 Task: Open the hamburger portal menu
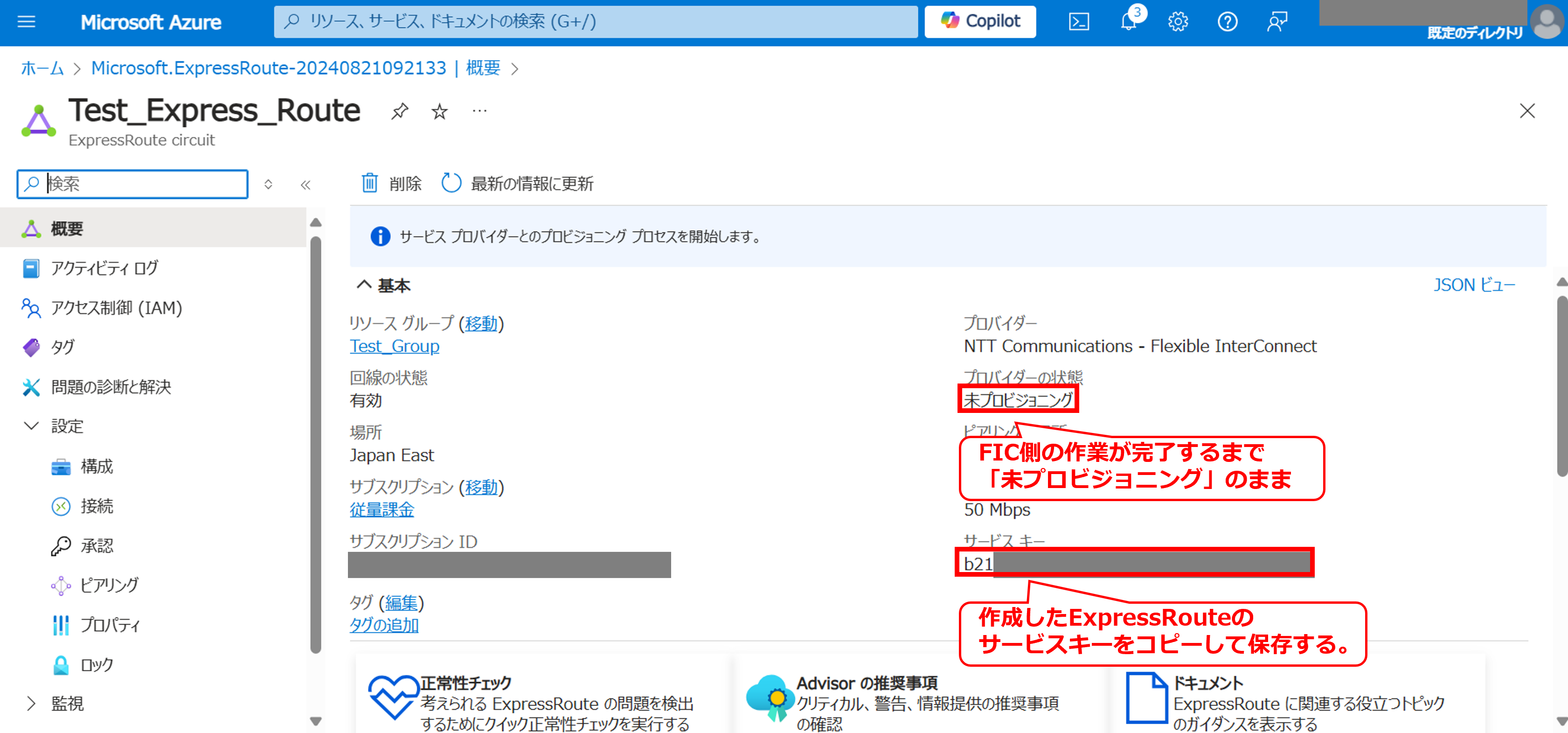tap(26, 22)
